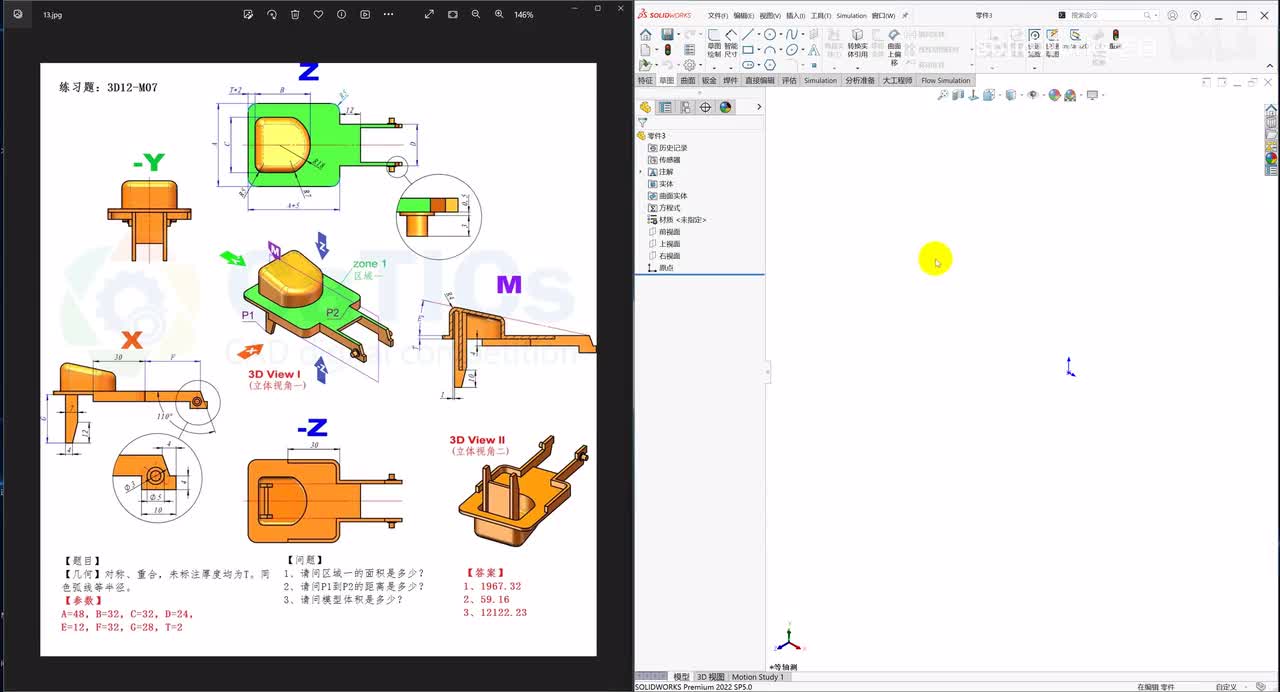Screen dimensions: 1280x692
Task: Open the 视图 (View) menu
Action: [x=769, y=16]
